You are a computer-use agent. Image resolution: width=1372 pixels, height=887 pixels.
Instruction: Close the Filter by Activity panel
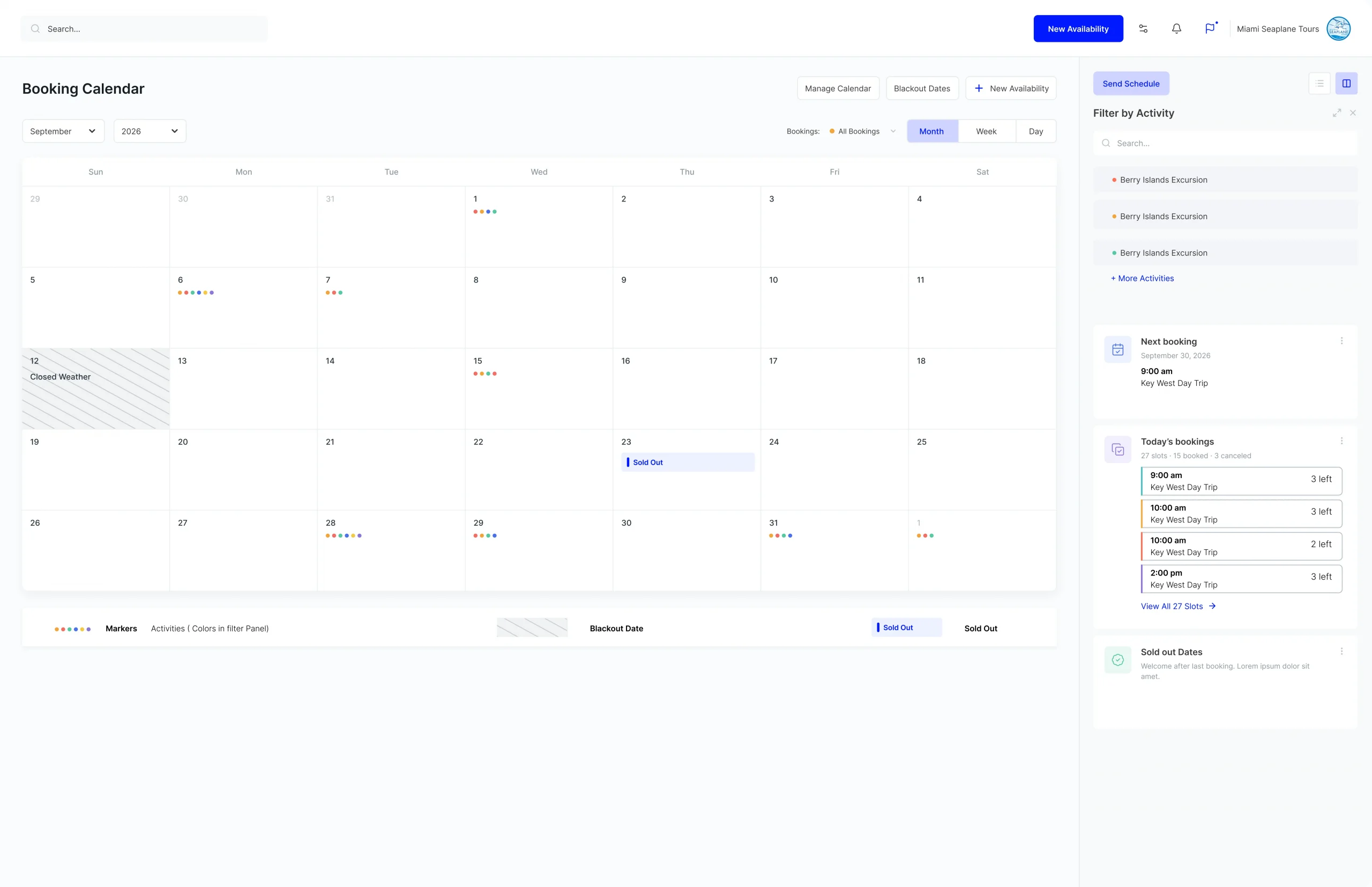1353,113
